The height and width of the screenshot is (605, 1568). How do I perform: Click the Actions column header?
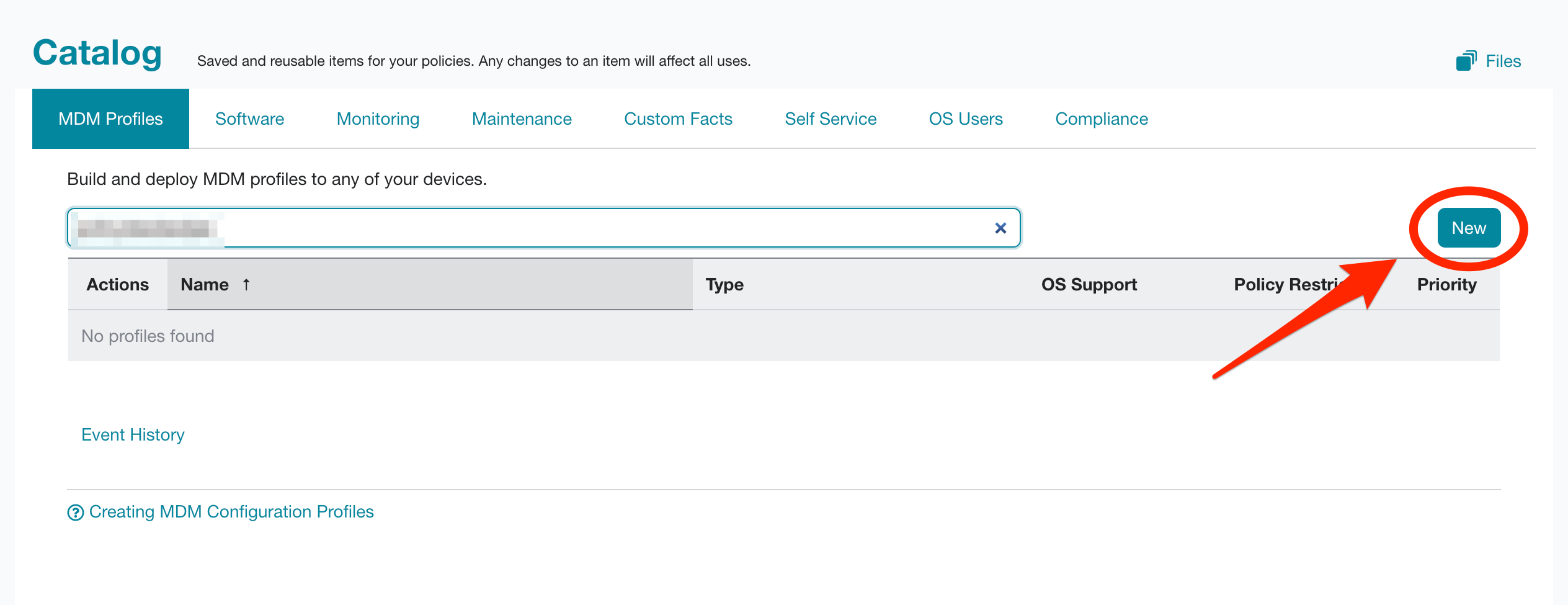[x=118, y=284]
